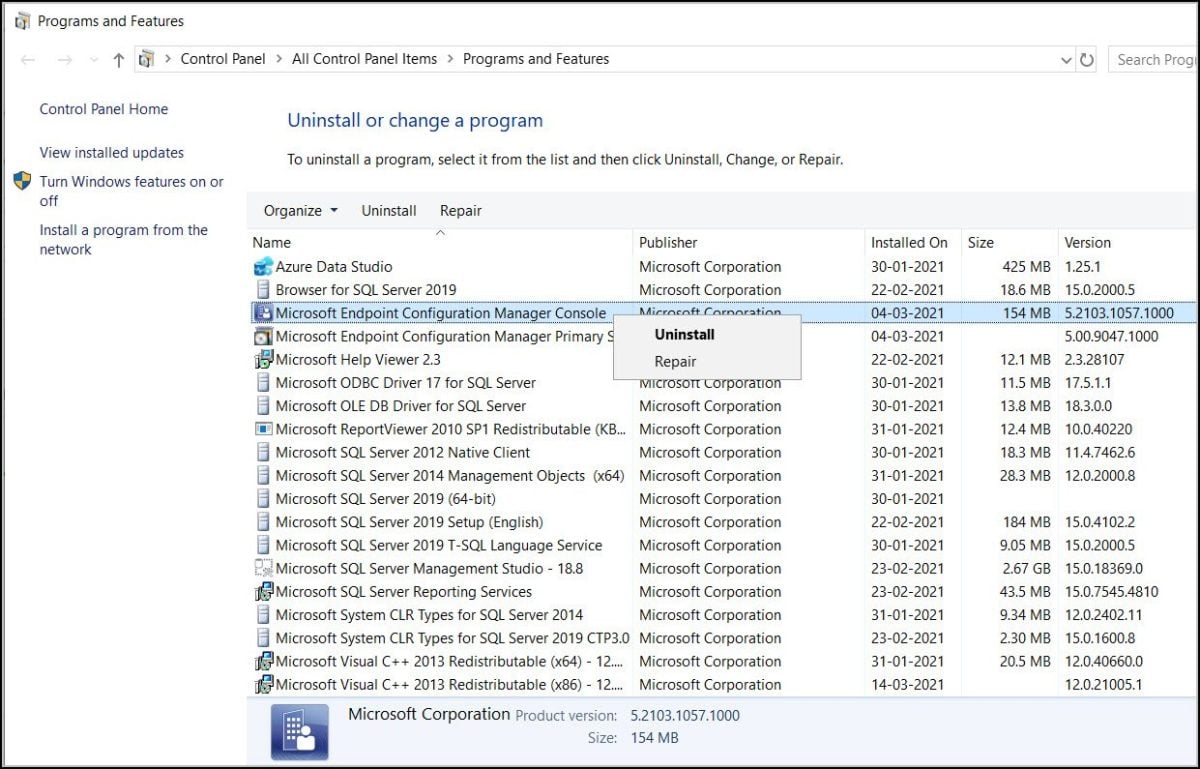Go forward with the forward arrow
The image size is (1200, 769).
point(65,60)
